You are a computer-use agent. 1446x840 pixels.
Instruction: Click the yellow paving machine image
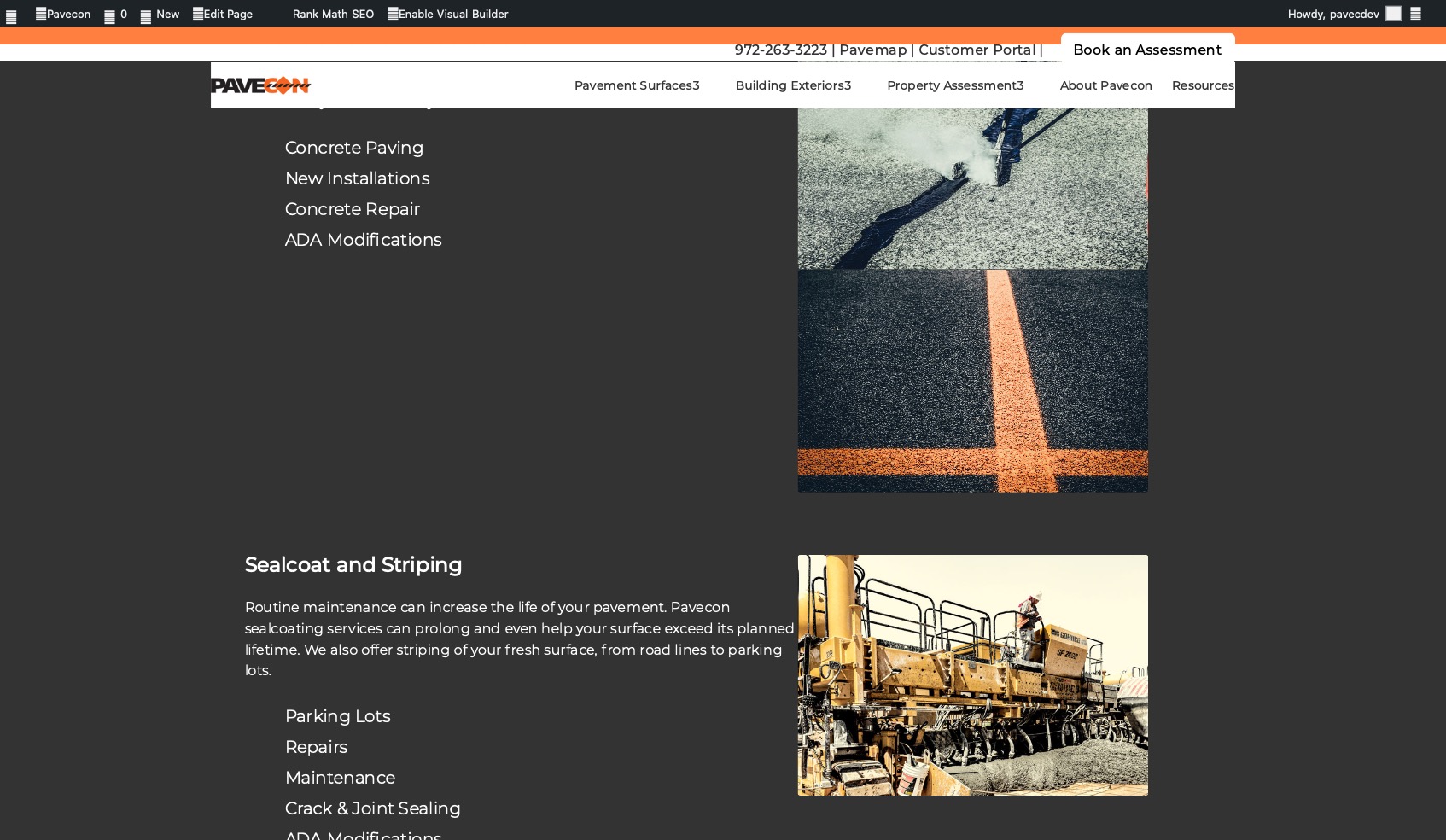972,674
